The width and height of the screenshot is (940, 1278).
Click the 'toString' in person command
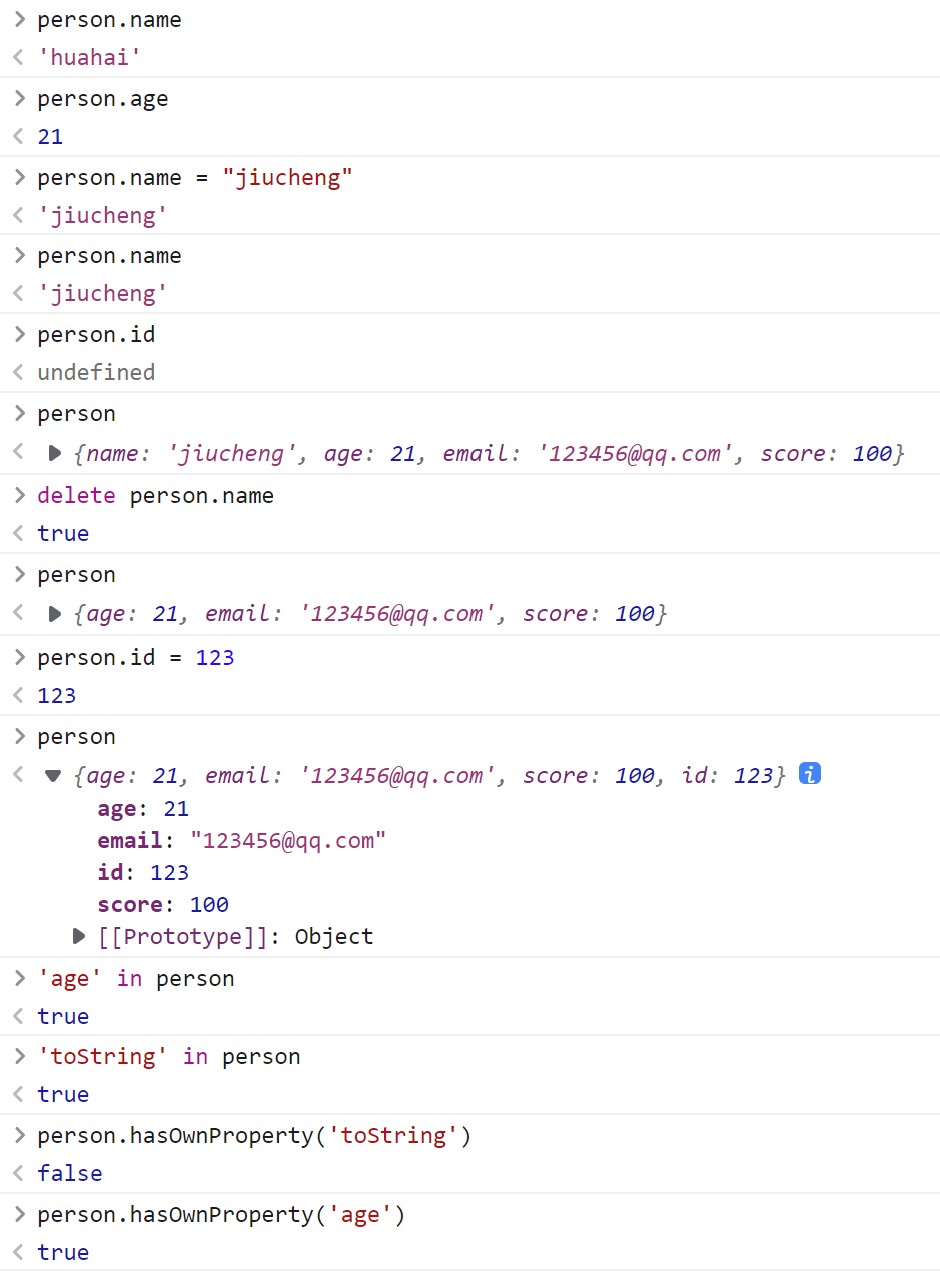(x=168, y=1057)
